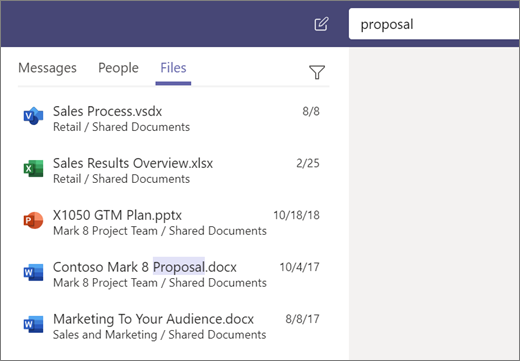
Task: Open Sales Process.vsdx file
Action: [x=107, y=111]
